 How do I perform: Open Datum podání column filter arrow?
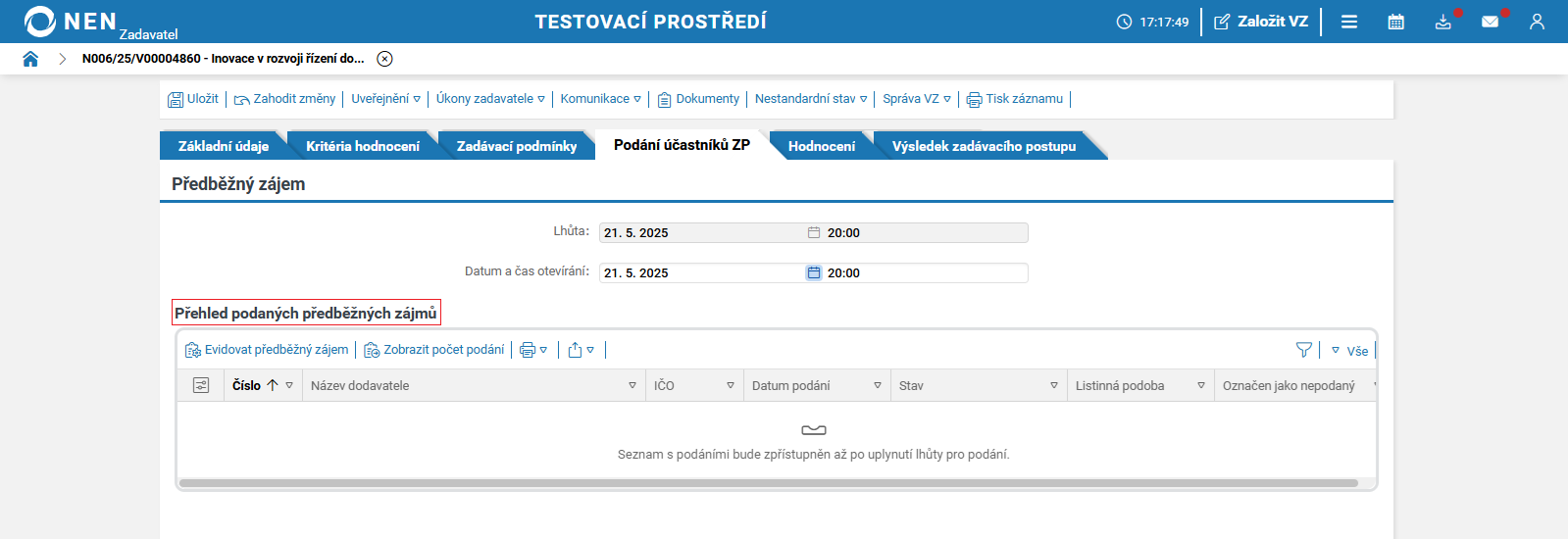coord(878,385)
